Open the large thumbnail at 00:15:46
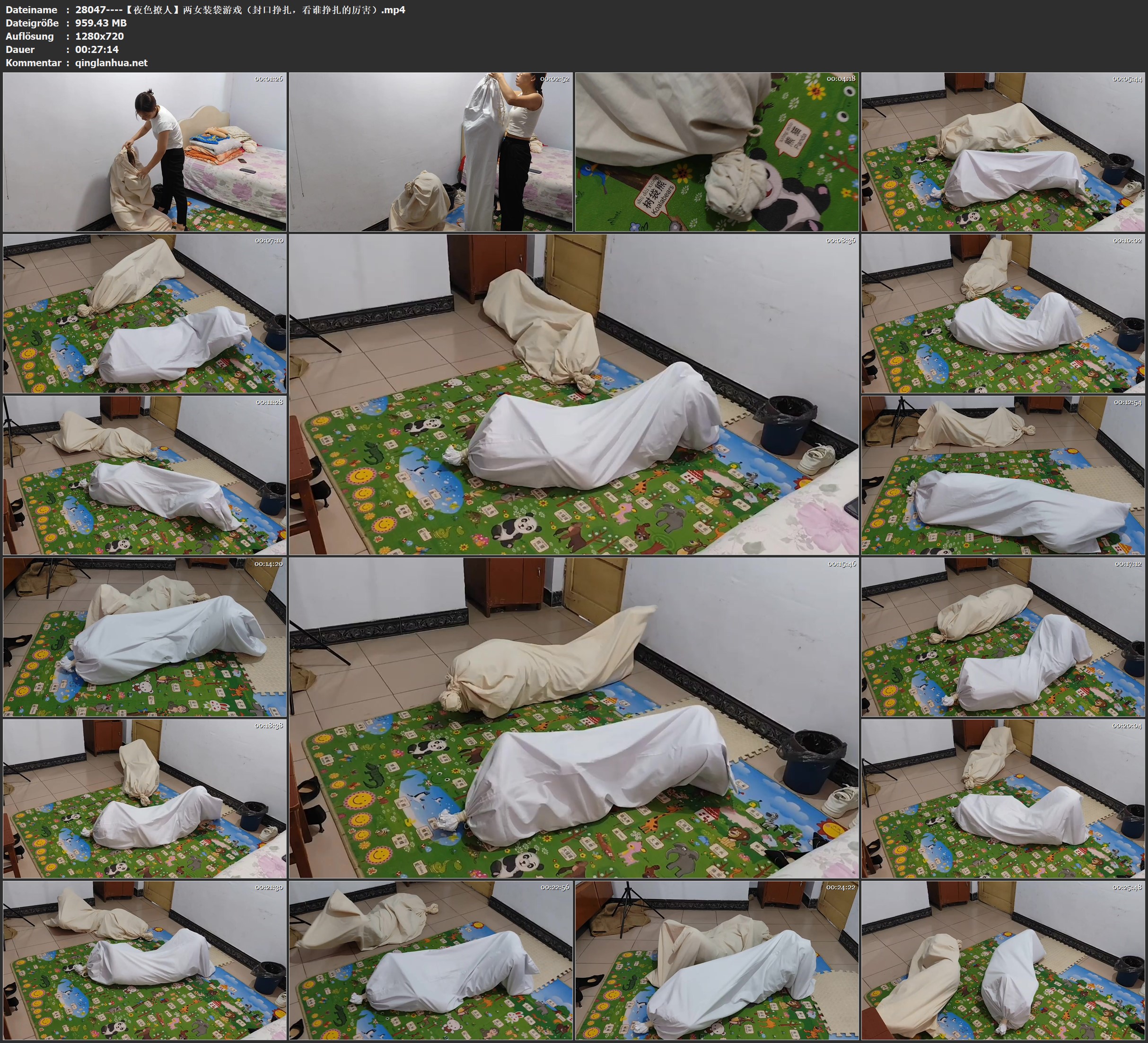Screen dimensions: 1148x1043 573,717
